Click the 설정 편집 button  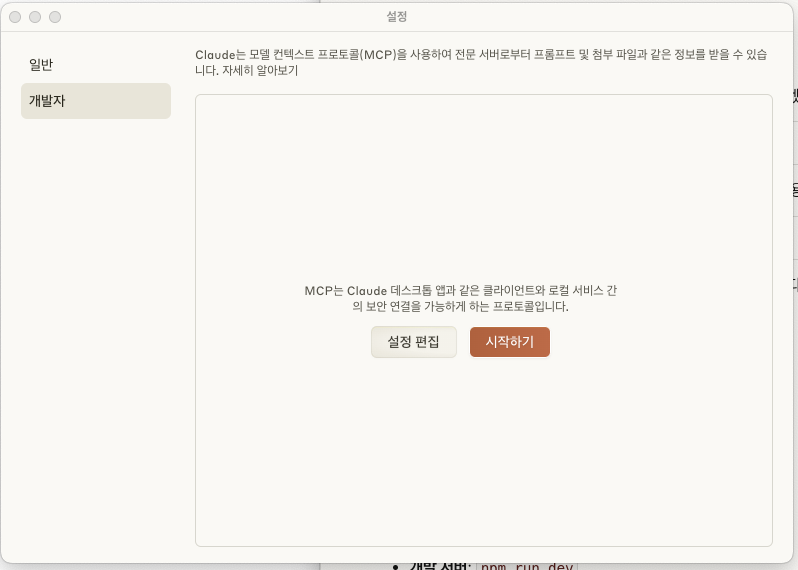pyautogui.click(x=413, y=342)
